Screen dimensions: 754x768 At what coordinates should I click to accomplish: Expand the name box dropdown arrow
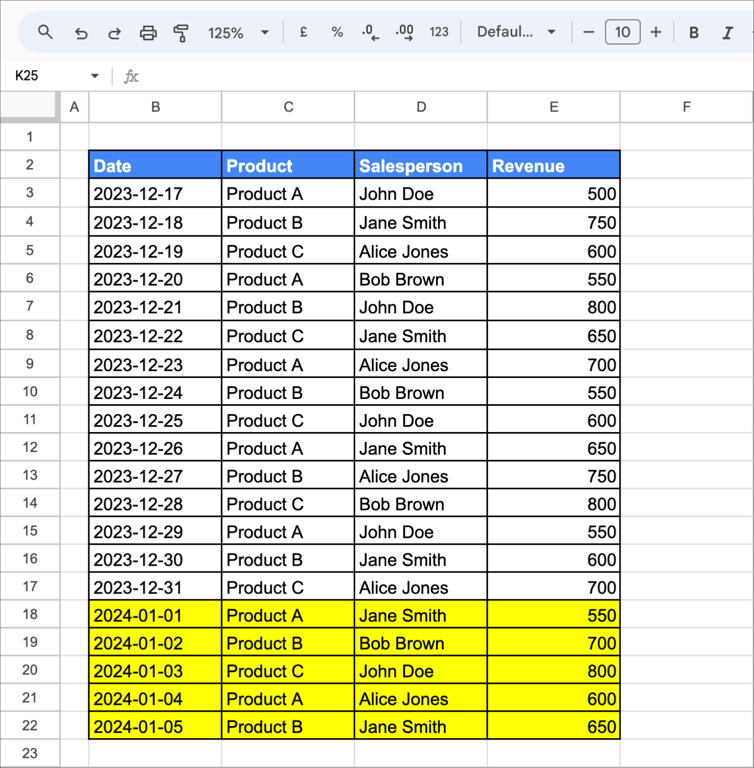[95, 75]
